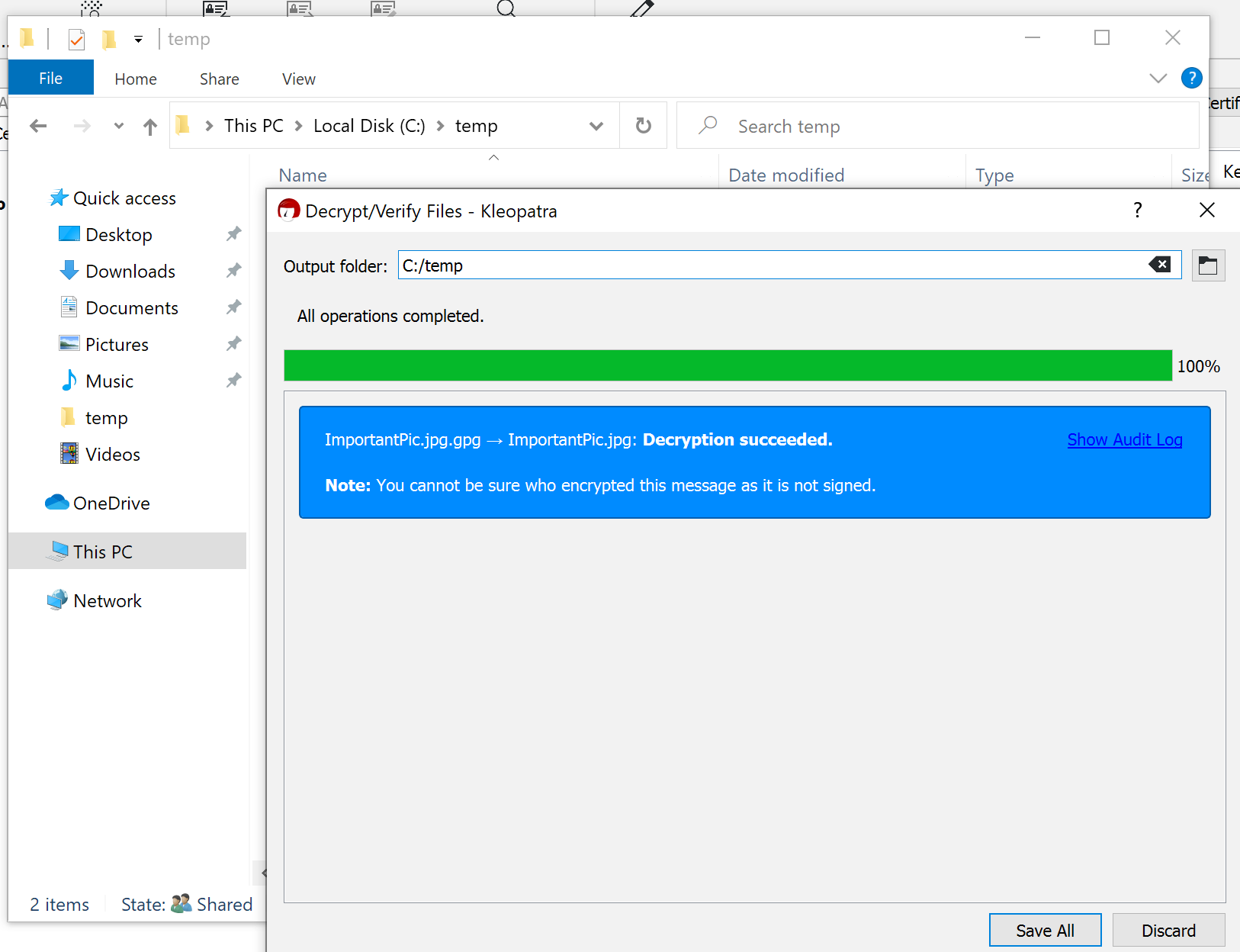Open Kleopatra dialog help question mark

coord(1138,211)
